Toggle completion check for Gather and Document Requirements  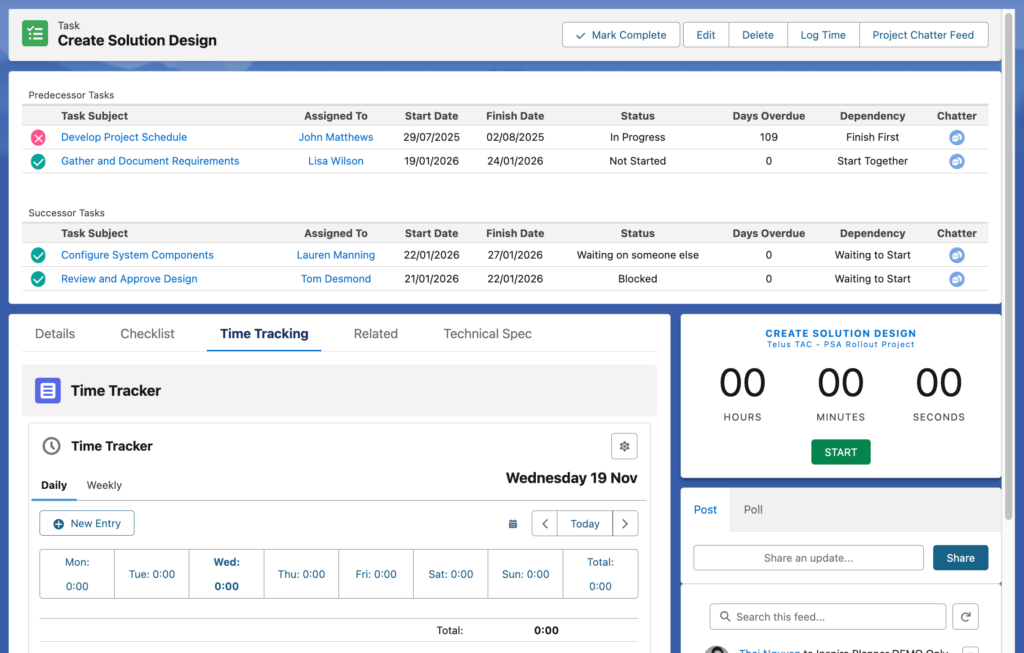tap(38, 161)
